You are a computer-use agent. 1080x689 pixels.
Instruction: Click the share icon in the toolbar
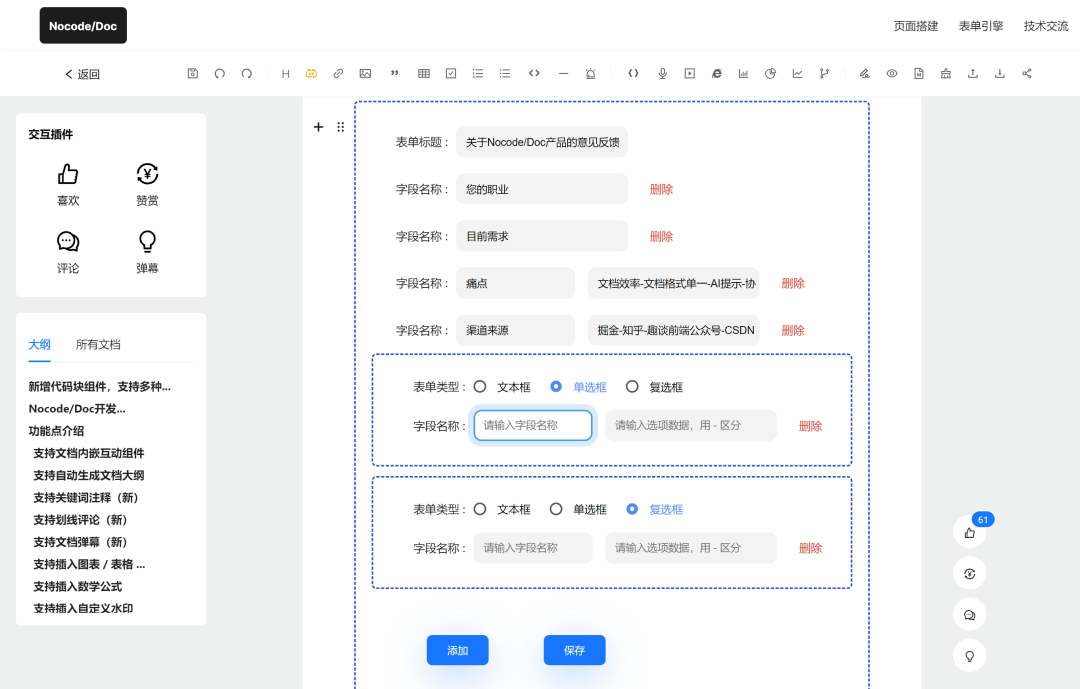(x=1027, y=73)
